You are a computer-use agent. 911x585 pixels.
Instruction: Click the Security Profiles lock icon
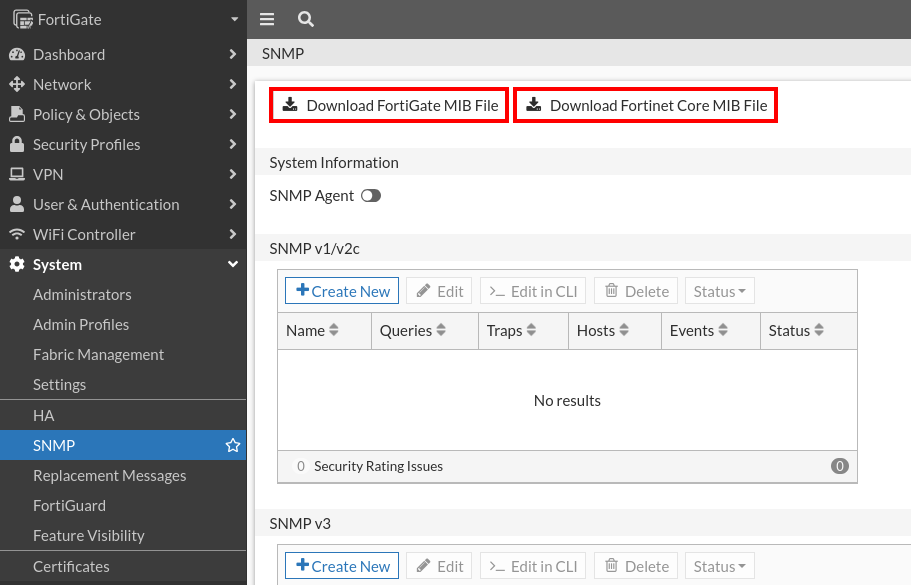coord(16,144)
